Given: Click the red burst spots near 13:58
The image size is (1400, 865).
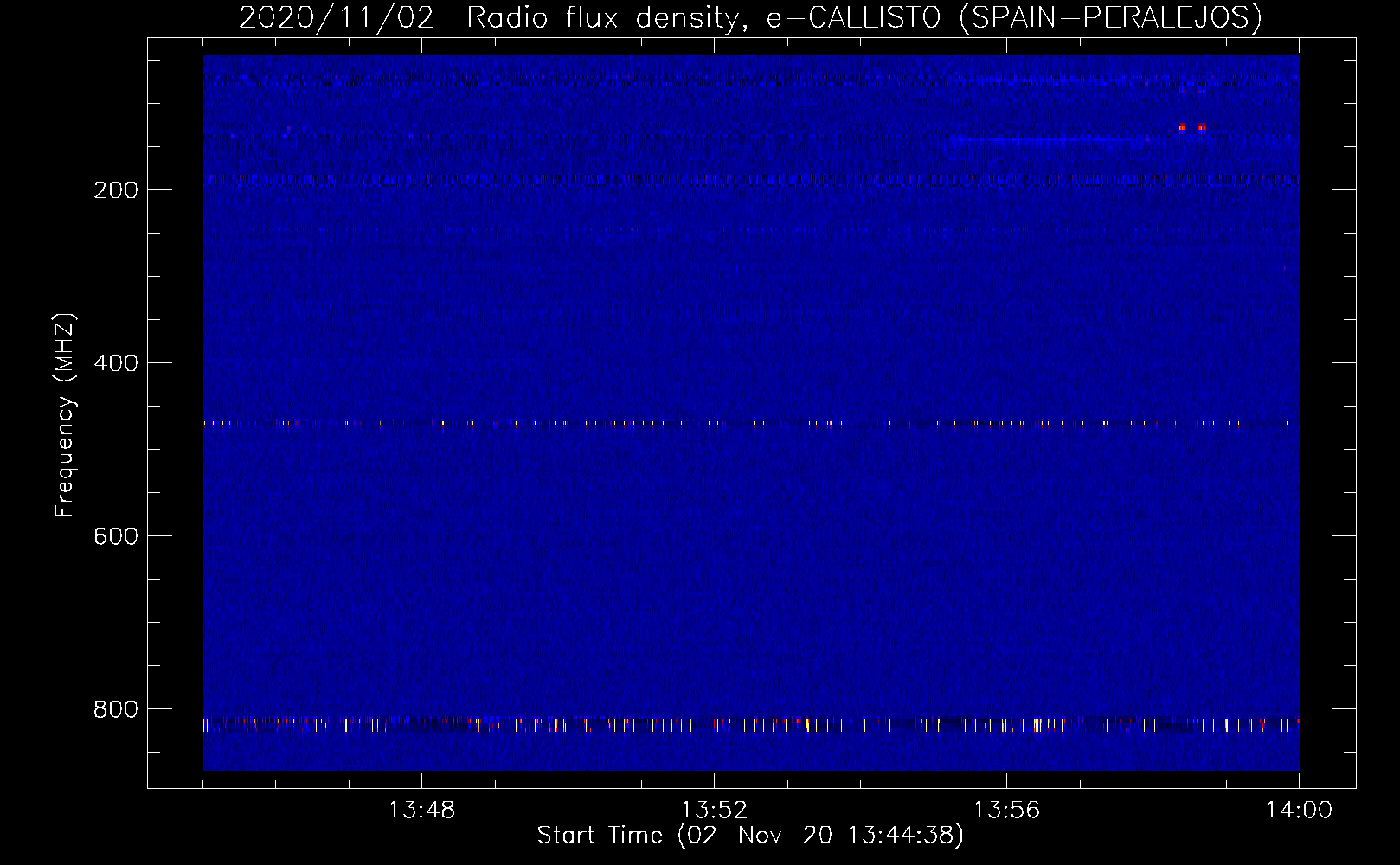Looking at the screenshot, I should 1191,127.
